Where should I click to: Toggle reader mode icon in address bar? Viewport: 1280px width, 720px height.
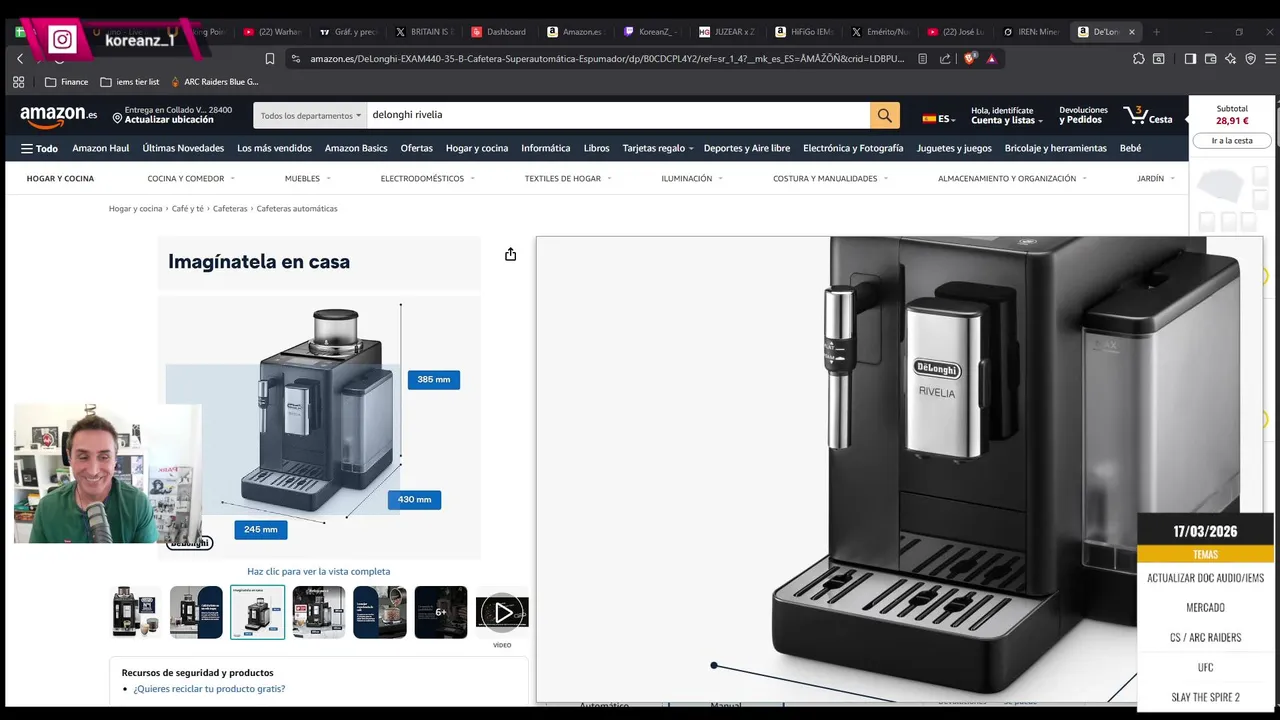pos(922,59)
